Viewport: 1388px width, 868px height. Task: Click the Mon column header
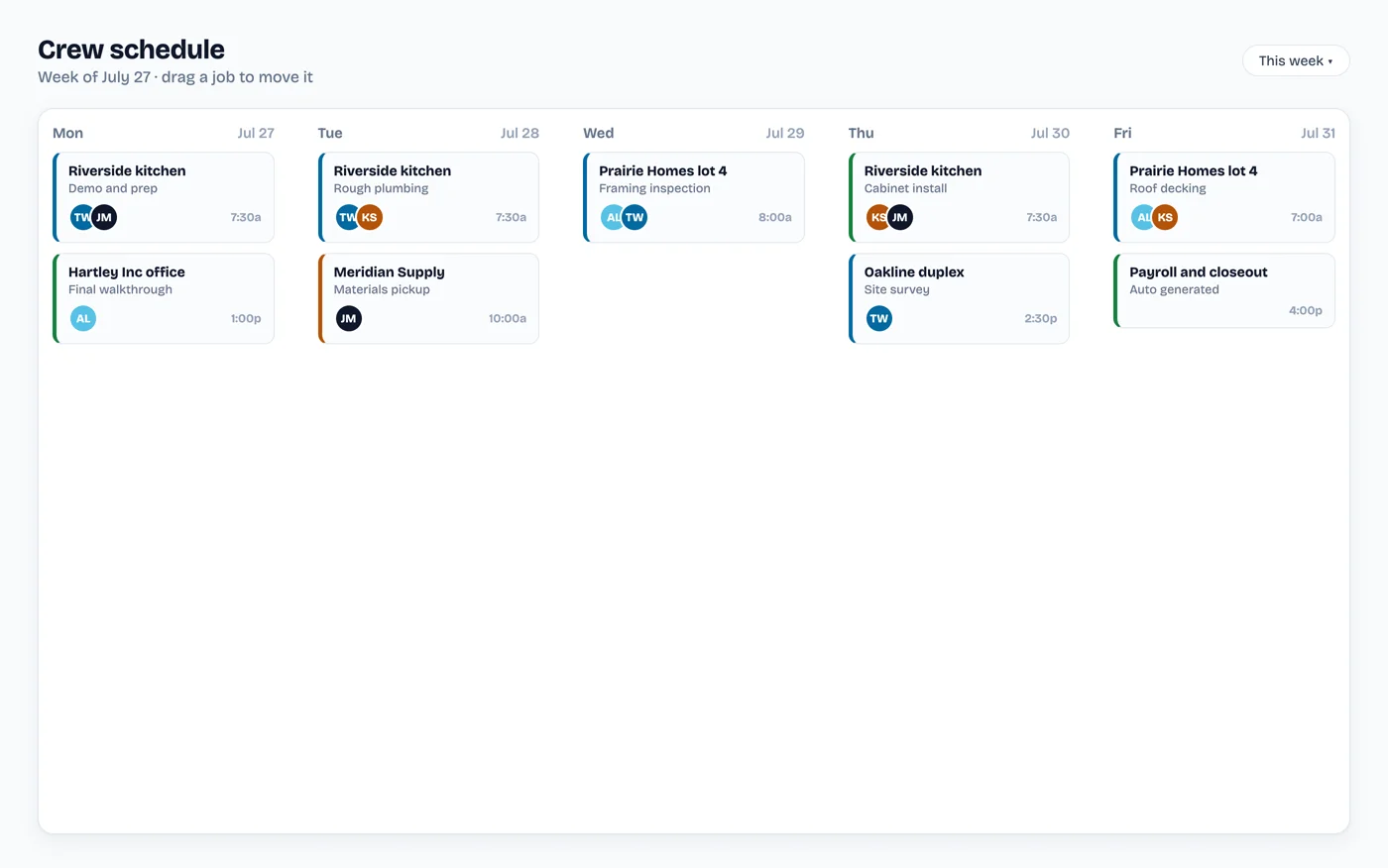coord(67,133)
